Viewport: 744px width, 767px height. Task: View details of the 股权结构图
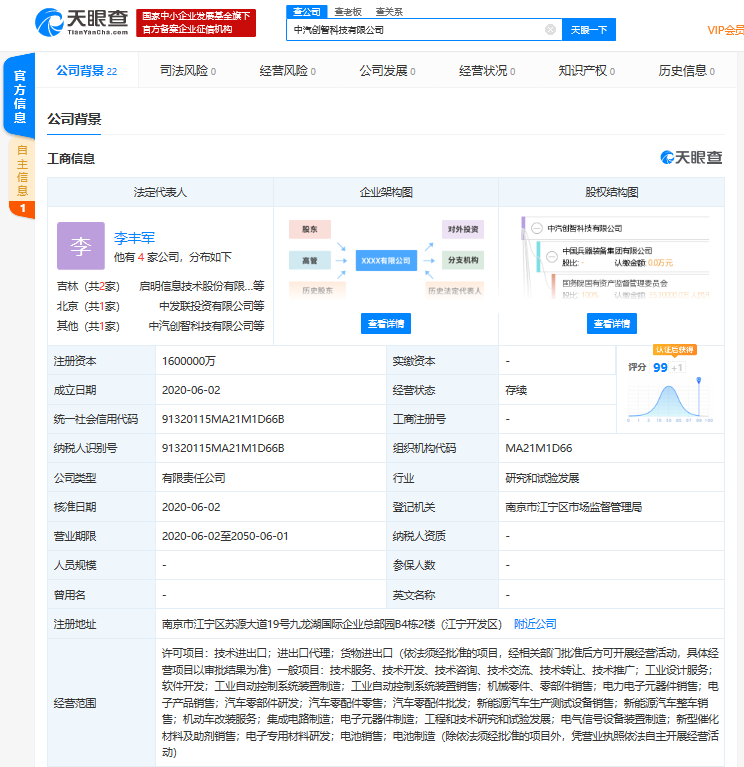tap(612, 324)
